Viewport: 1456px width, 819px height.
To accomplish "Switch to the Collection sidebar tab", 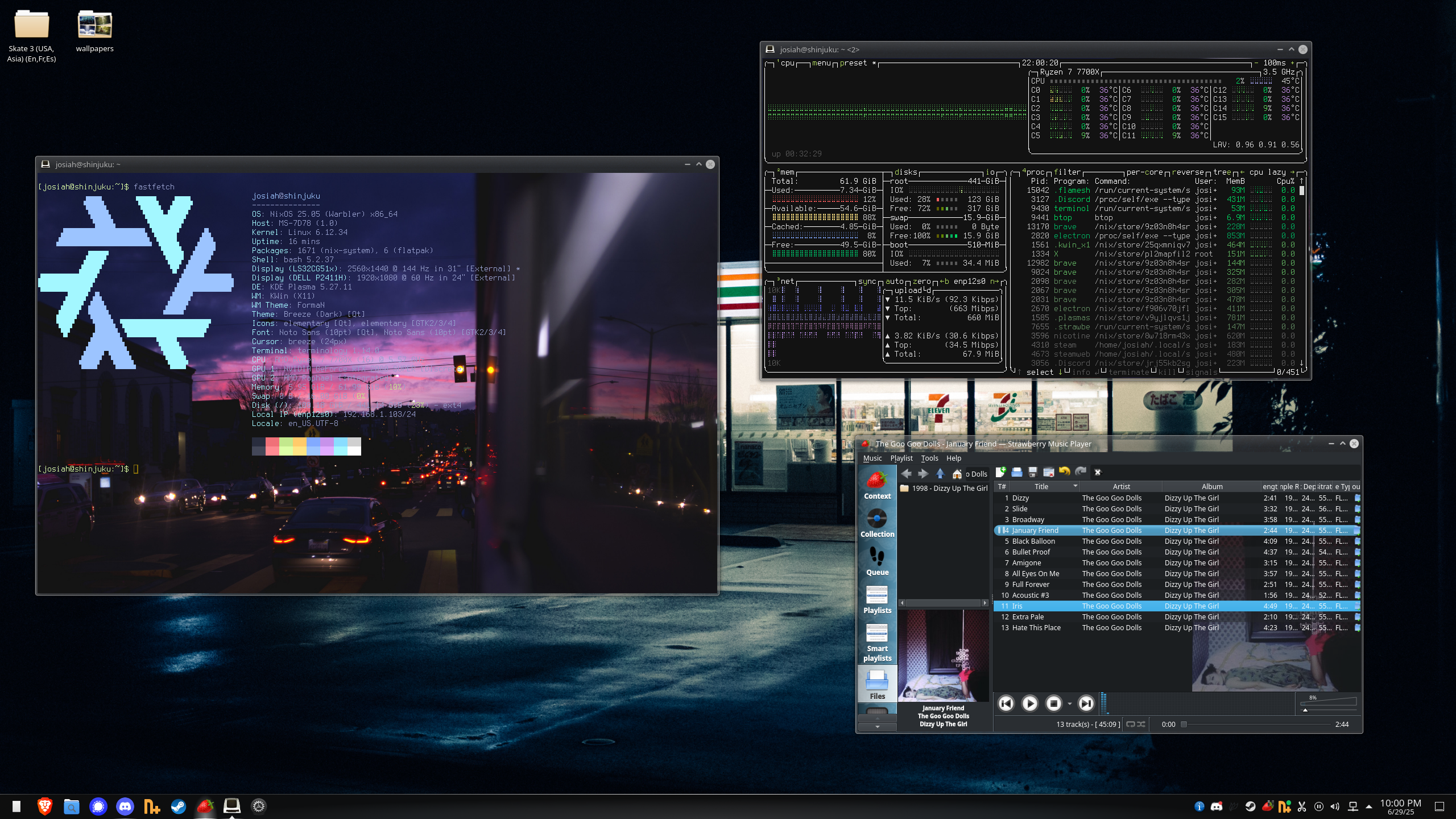I will 877,523.
